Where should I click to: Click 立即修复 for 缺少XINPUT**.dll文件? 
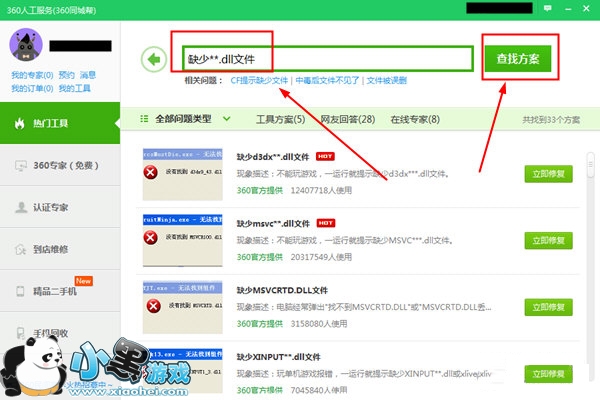click(x=548, y=374)
